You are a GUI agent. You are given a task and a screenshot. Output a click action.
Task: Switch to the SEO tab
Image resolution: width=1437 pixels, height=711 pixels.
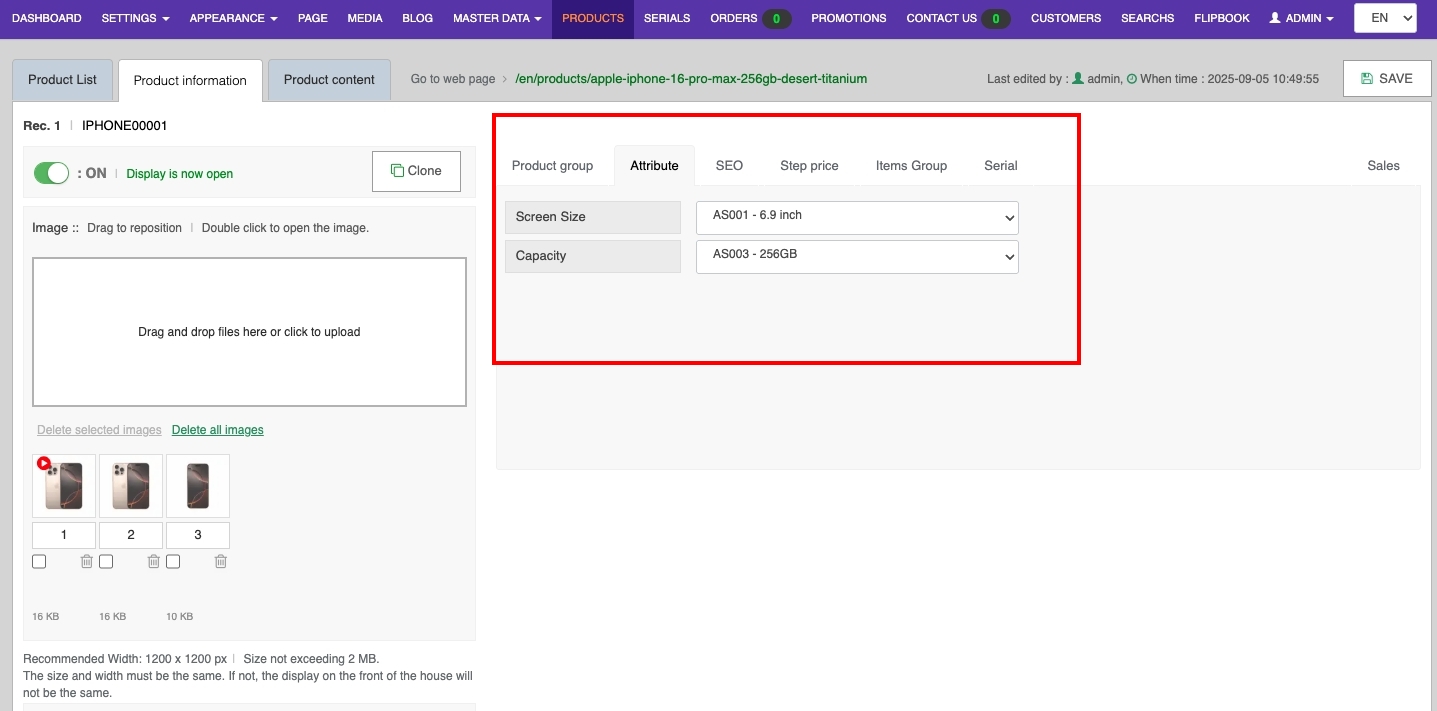pyautogui.click(x=729, y=166)
